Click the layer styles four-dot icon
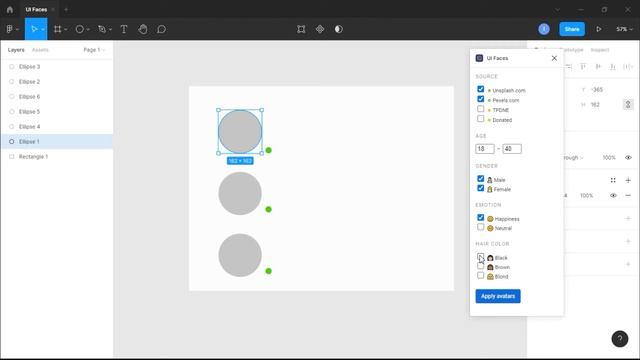The width and height of the screenshot is (640, 360). pos(613,180)
